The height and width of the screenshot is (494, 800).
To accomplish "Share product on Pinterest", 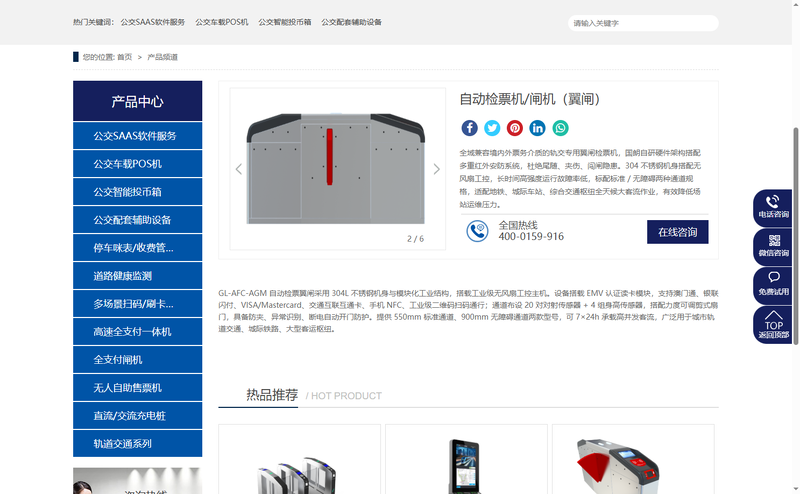I will [x=515, y=128].
